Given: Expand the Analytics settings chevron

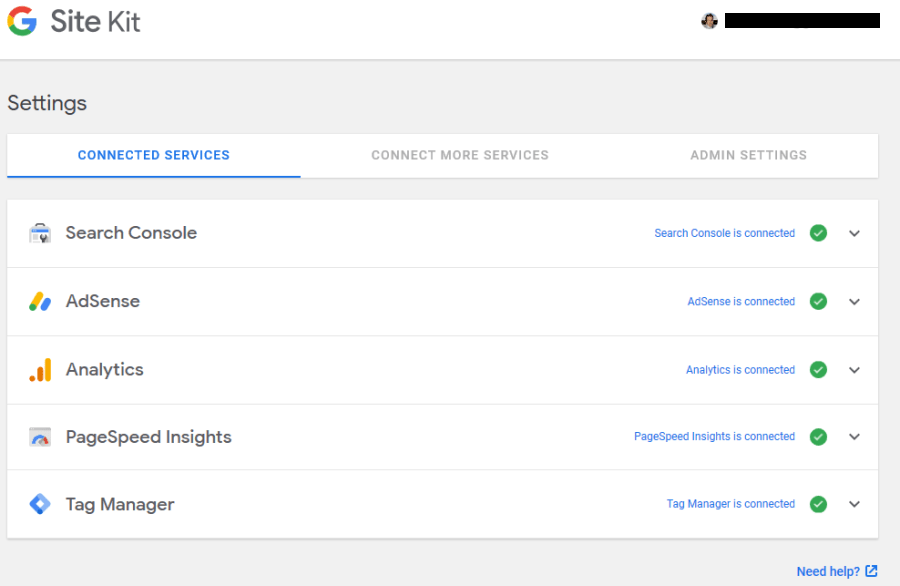Looking at the screenshot, I should [854, 370].
